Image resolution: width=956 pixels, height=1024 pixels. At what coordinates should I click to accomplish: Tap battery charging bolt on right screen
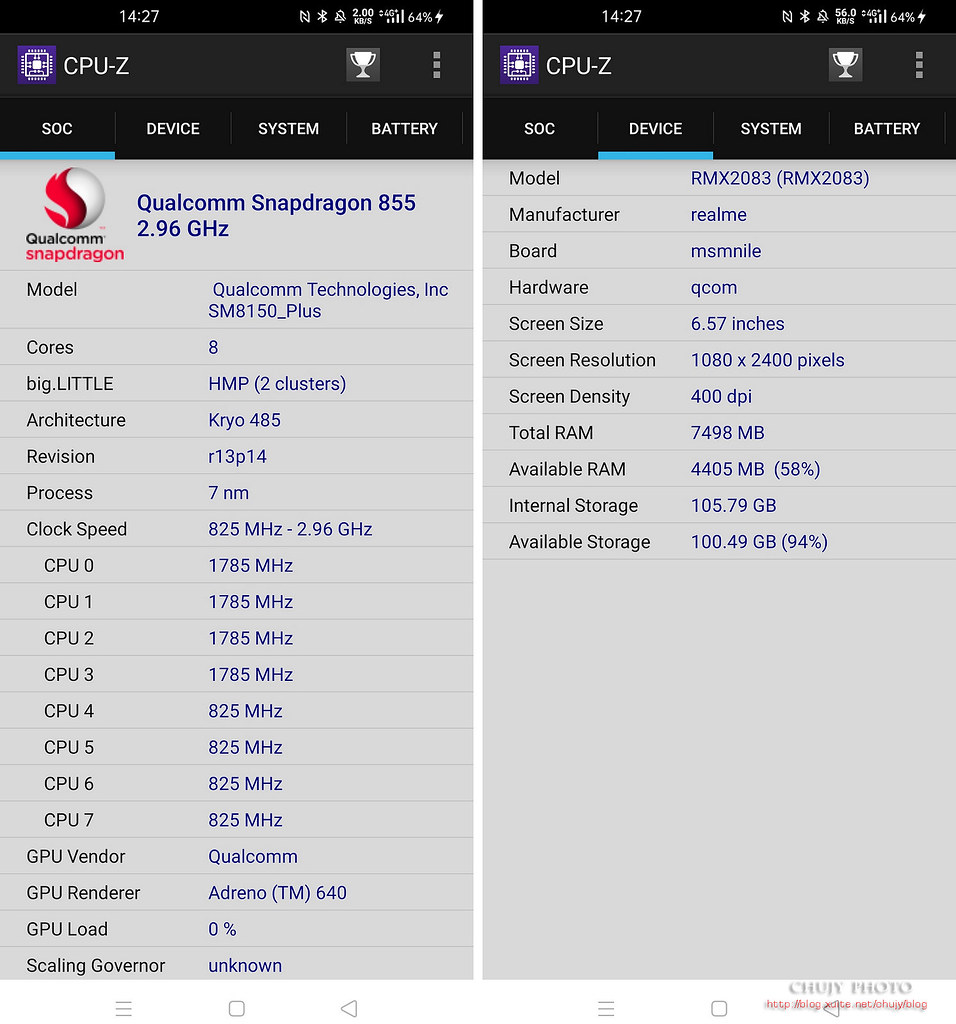pyautogui.click(x=921, y=17)
